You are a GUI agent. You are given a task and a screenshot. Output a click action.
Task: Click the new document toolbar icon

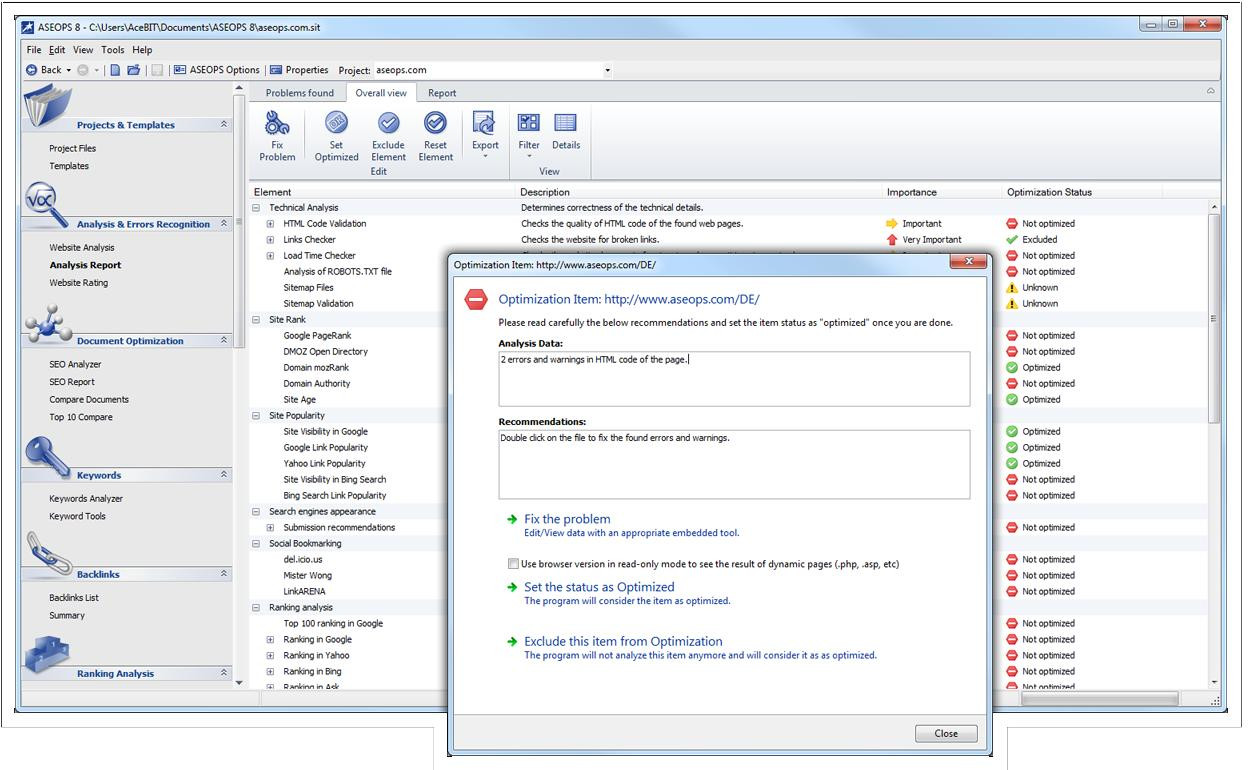115,70
